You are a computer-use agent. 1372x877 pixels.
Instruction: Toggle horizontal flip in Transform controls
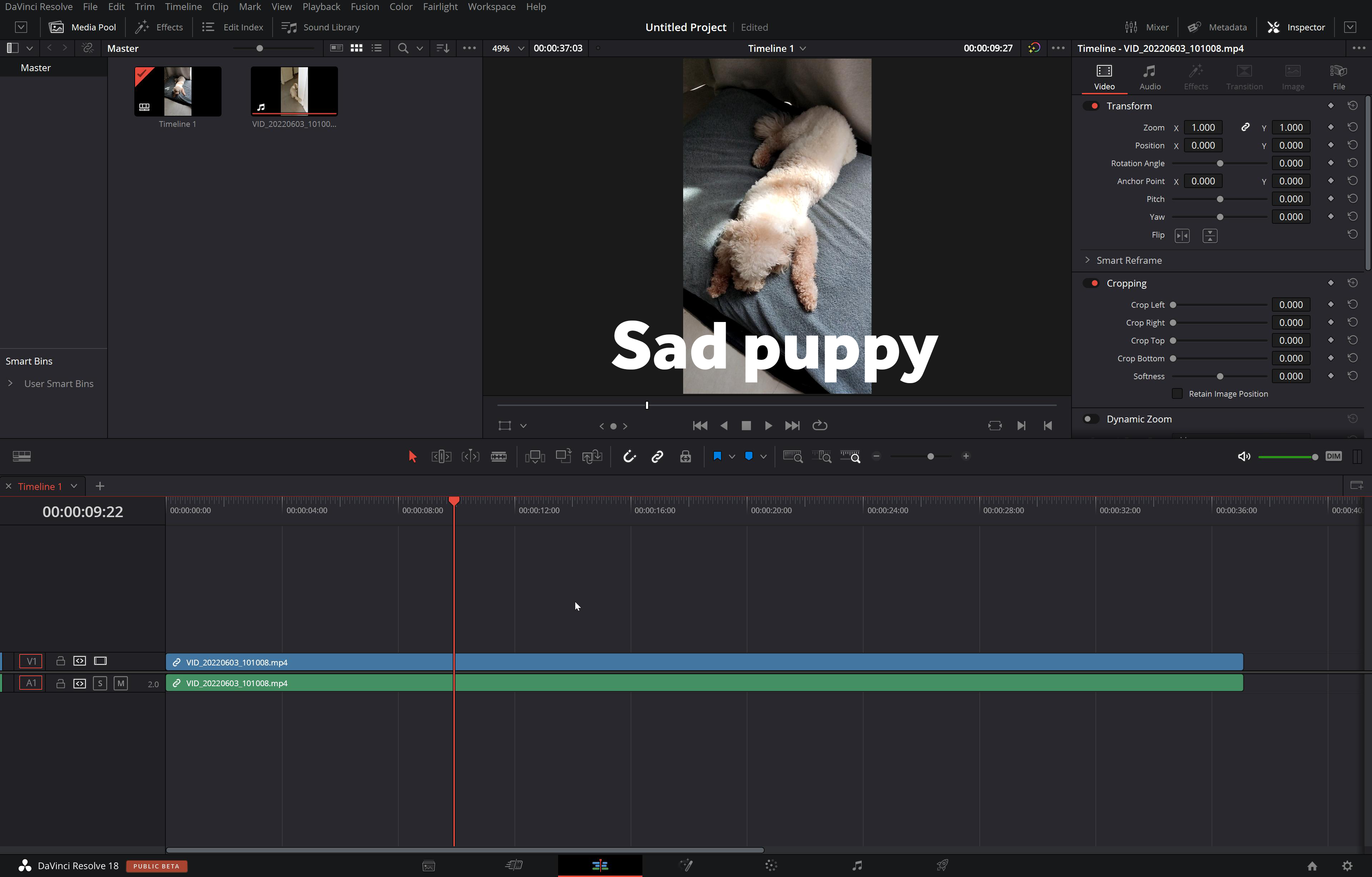(1182, 236)
